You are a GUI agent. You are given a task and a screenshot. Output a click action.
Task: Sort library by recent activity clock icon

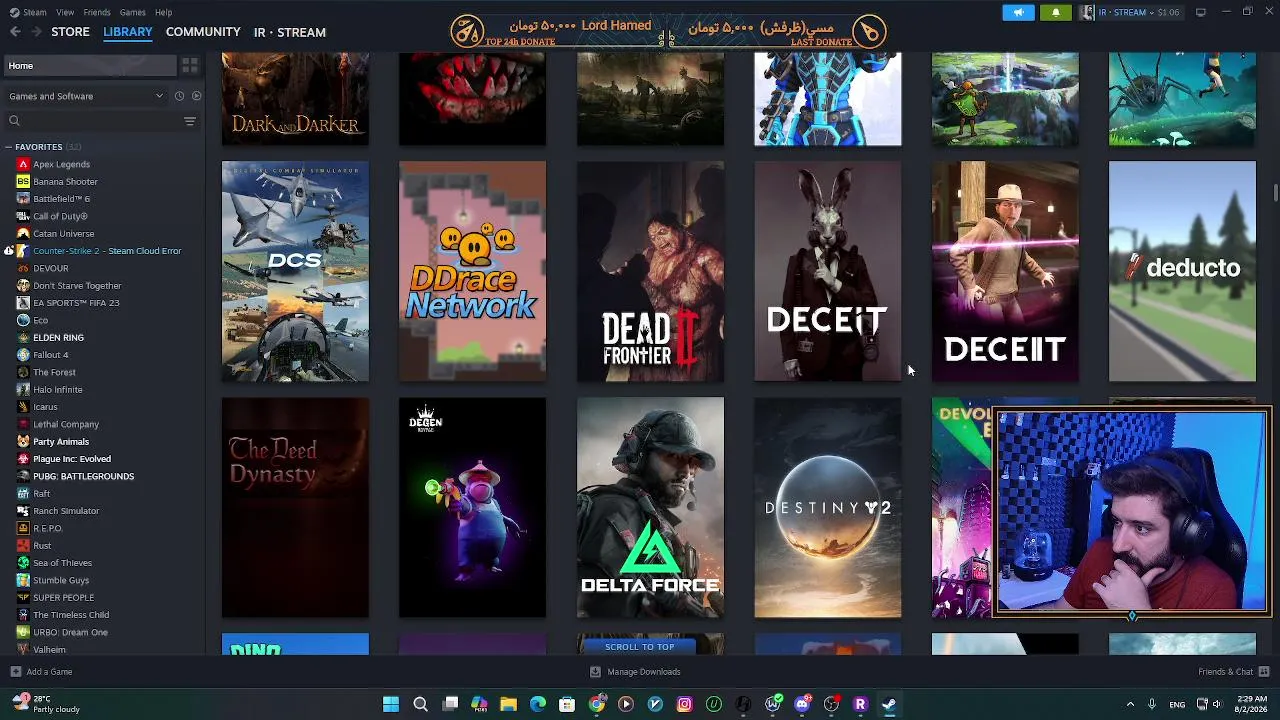pos(179,96)
